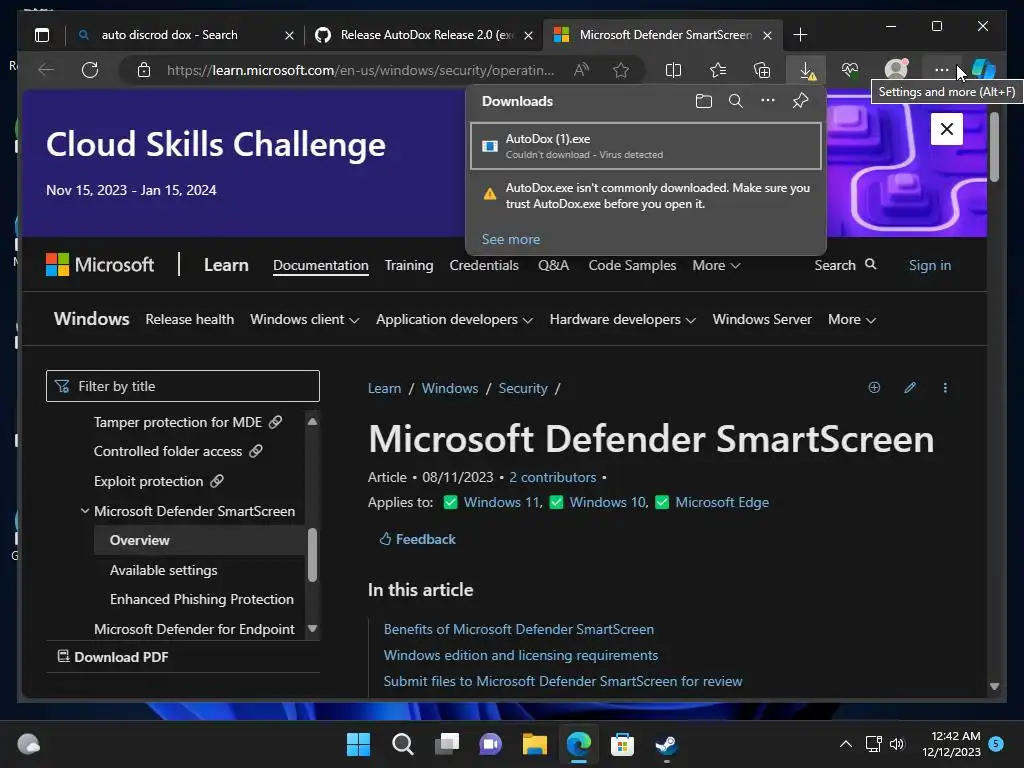Open Benefits of Microsoft Defender SmartScreen link

click(x=519, y=629)
